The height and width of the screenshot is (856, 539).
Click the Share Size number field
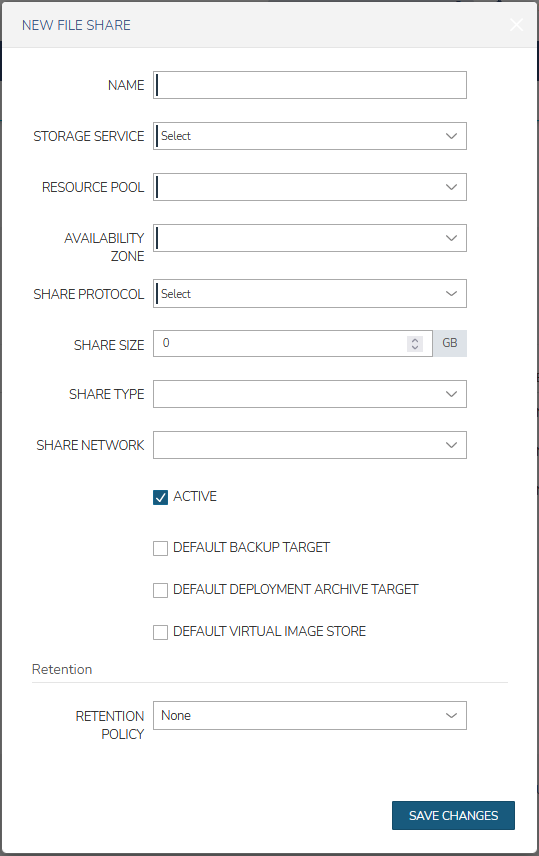[x=293, y=343]
